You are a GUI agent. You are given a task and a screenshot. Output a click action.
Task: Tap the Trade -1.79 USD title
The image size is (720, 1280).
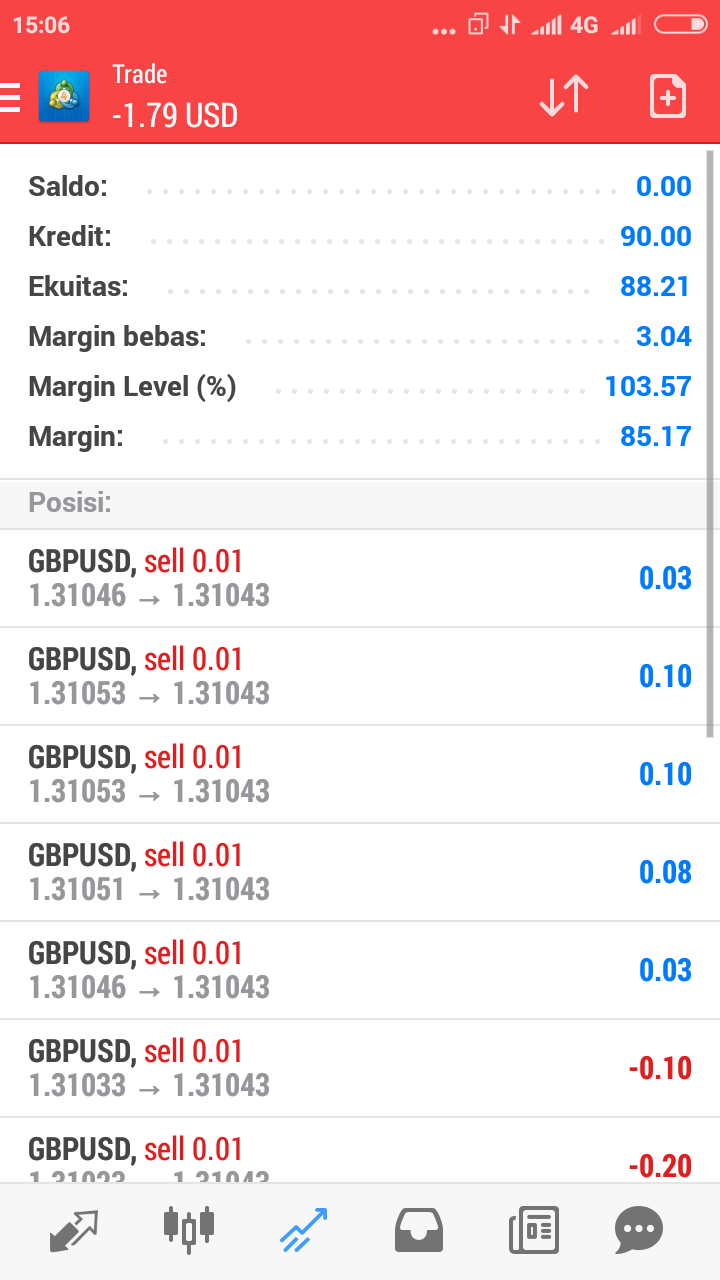click(175, 97)
